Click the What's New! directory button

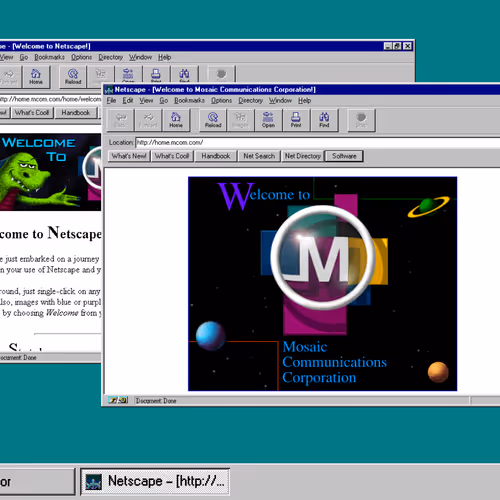(x=129, y=156)
